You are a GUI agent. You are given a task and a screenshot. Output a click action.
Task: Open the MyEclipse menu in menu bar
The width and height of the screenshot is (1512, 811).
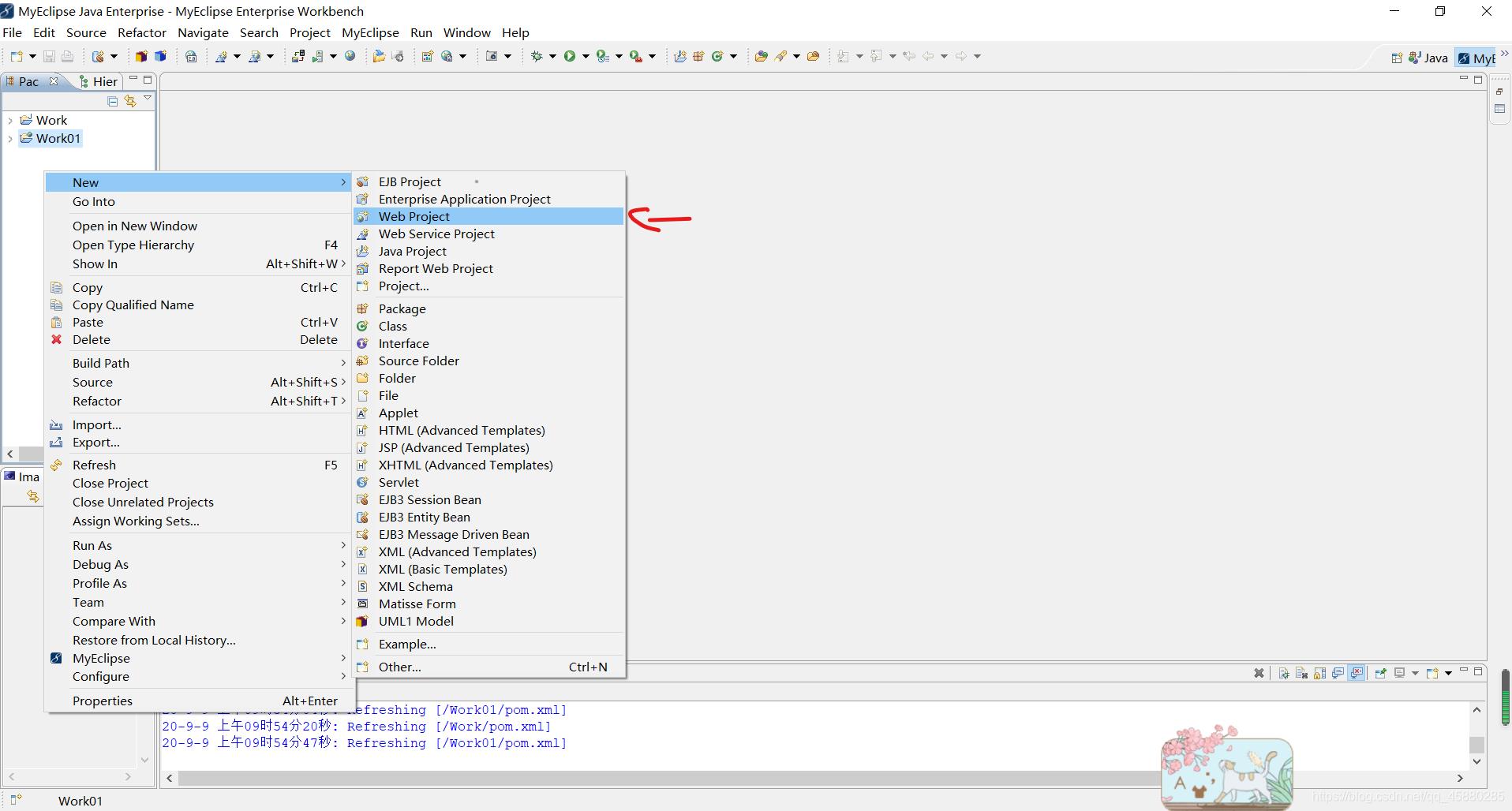coord(370,32)
